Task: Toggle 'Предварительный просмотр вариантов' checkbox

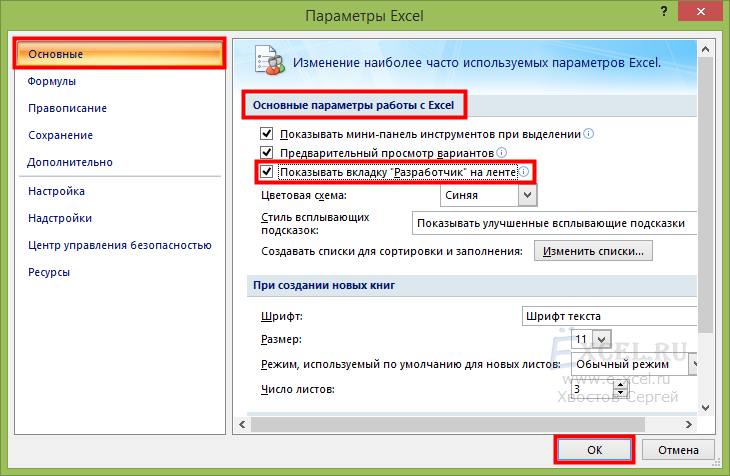Action: coord(266,153)
